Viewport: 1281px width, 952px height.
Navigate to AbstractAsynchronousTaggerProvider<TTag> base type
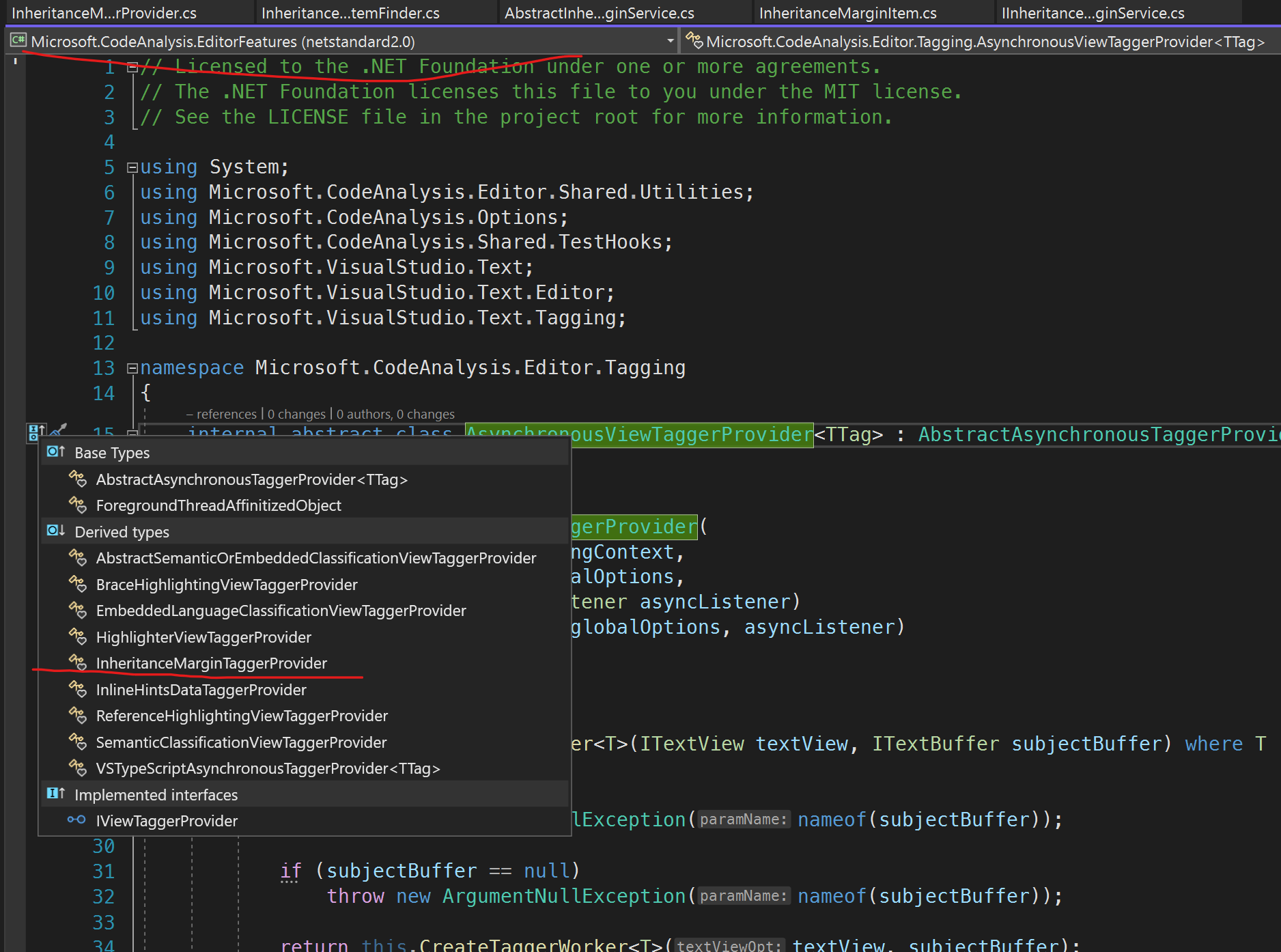[251, 479]
